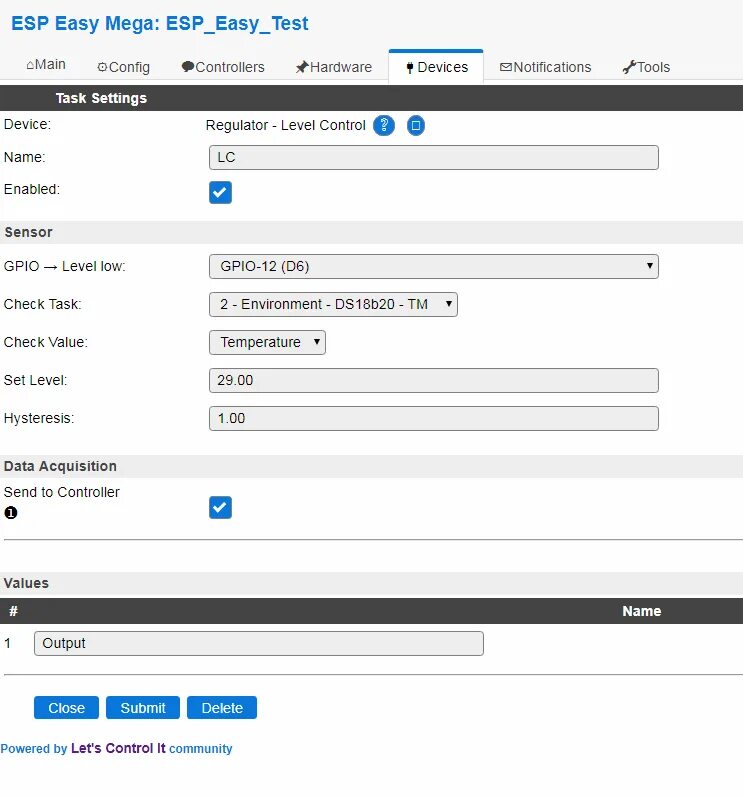743x797 pixels.
Task: Switch to the Config tab
Action: pyautogui.click(x=123, y=67)
